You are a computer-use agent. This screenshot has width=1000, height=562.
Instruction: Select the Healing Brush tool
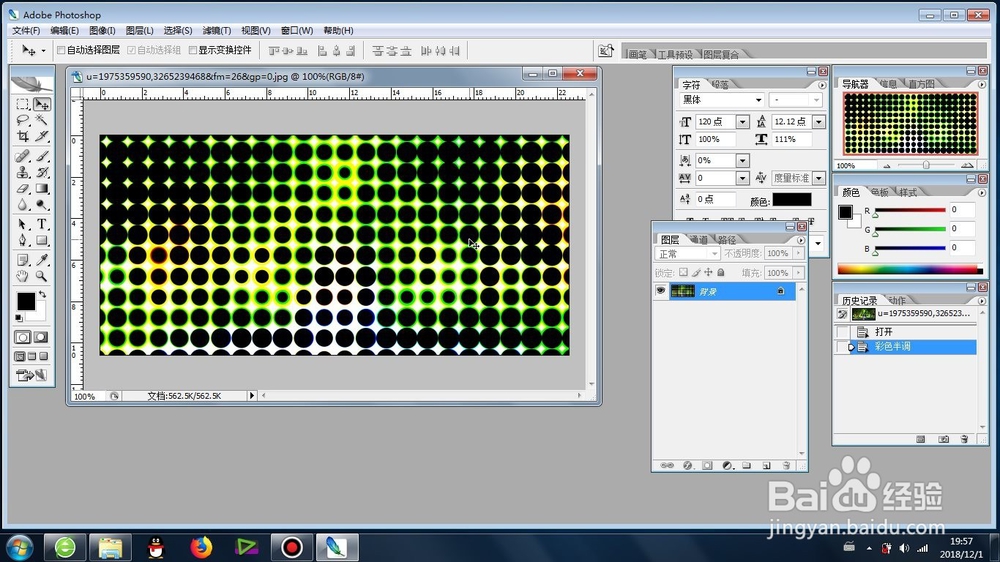[22, 156]
